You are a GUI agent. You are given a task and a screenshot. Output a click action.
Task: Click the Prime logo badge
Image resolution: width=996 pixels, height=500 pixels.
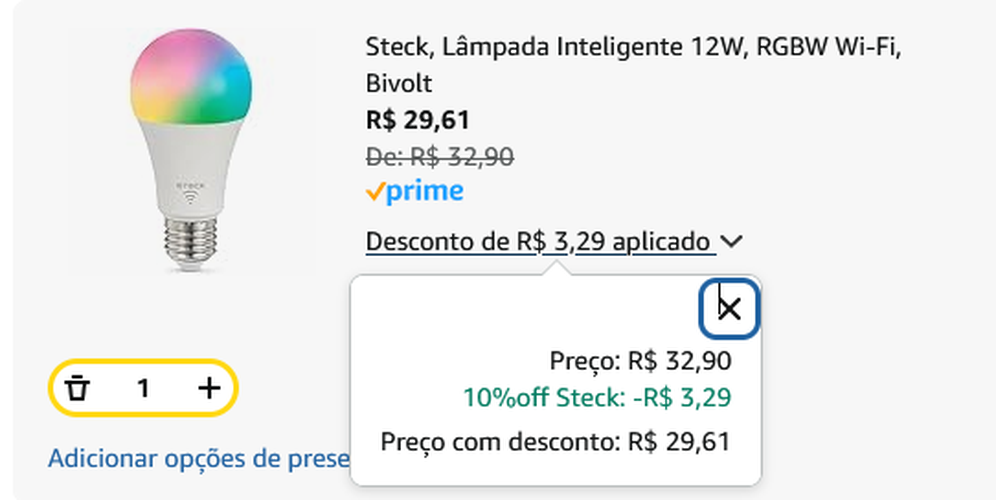click(x=414, y=191)
